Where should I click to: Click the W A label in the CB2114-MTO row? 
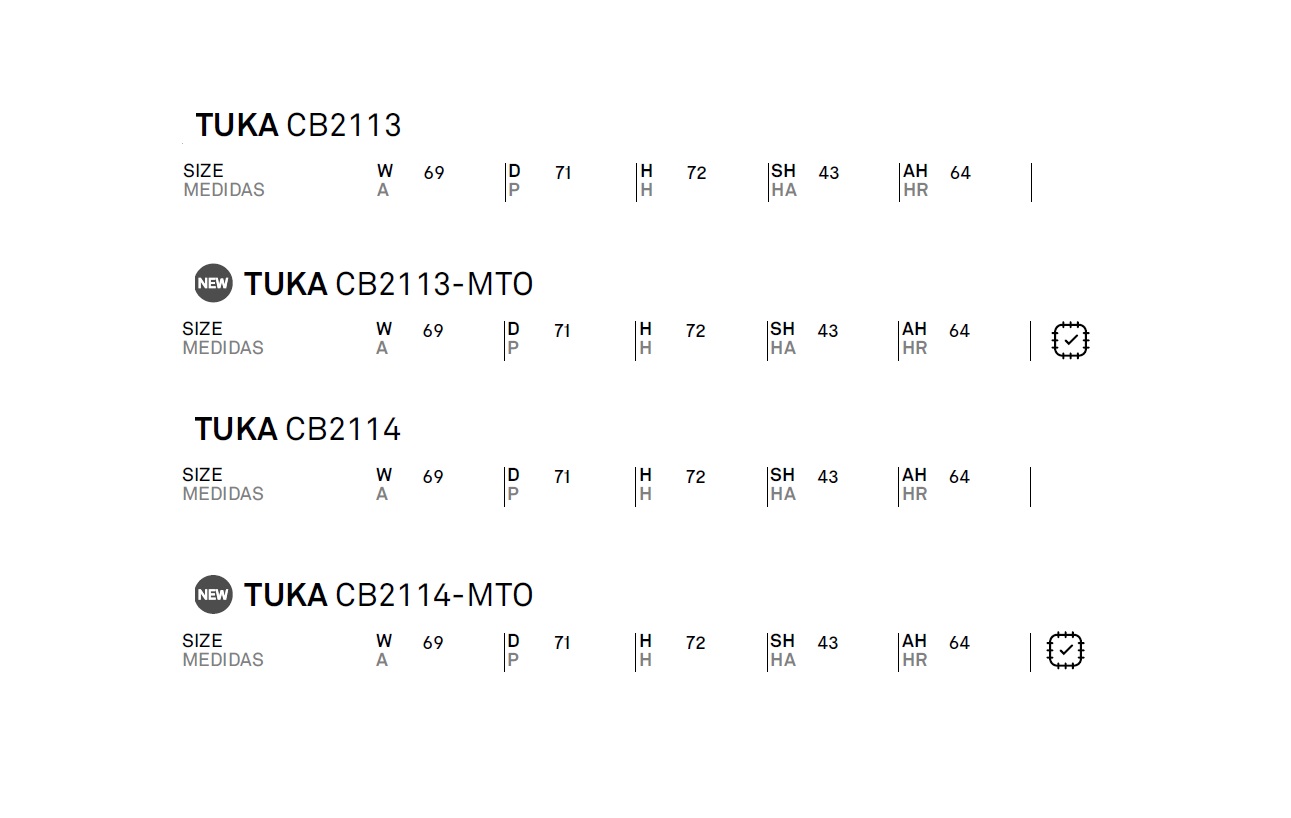coord(384,650)
